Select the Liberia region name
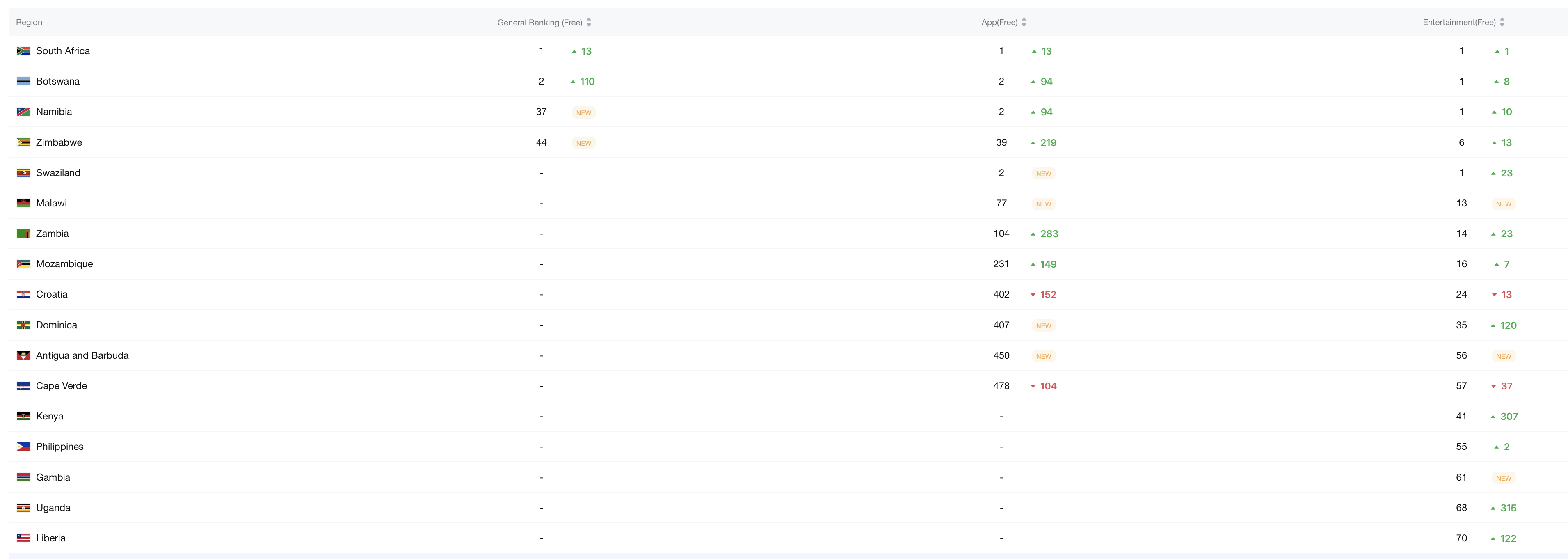Screen dimensions: 1568x559 (51, 538)
